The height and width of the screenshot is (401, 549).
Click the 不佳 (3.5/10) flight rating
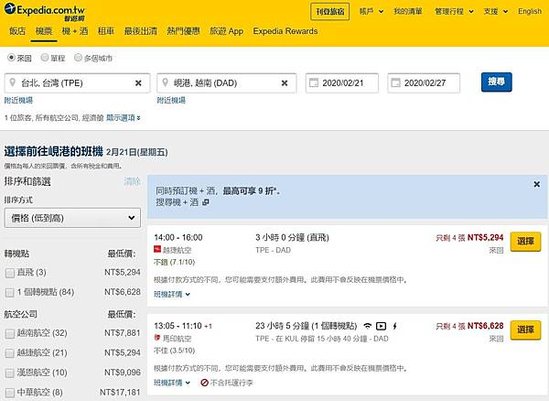174,350
